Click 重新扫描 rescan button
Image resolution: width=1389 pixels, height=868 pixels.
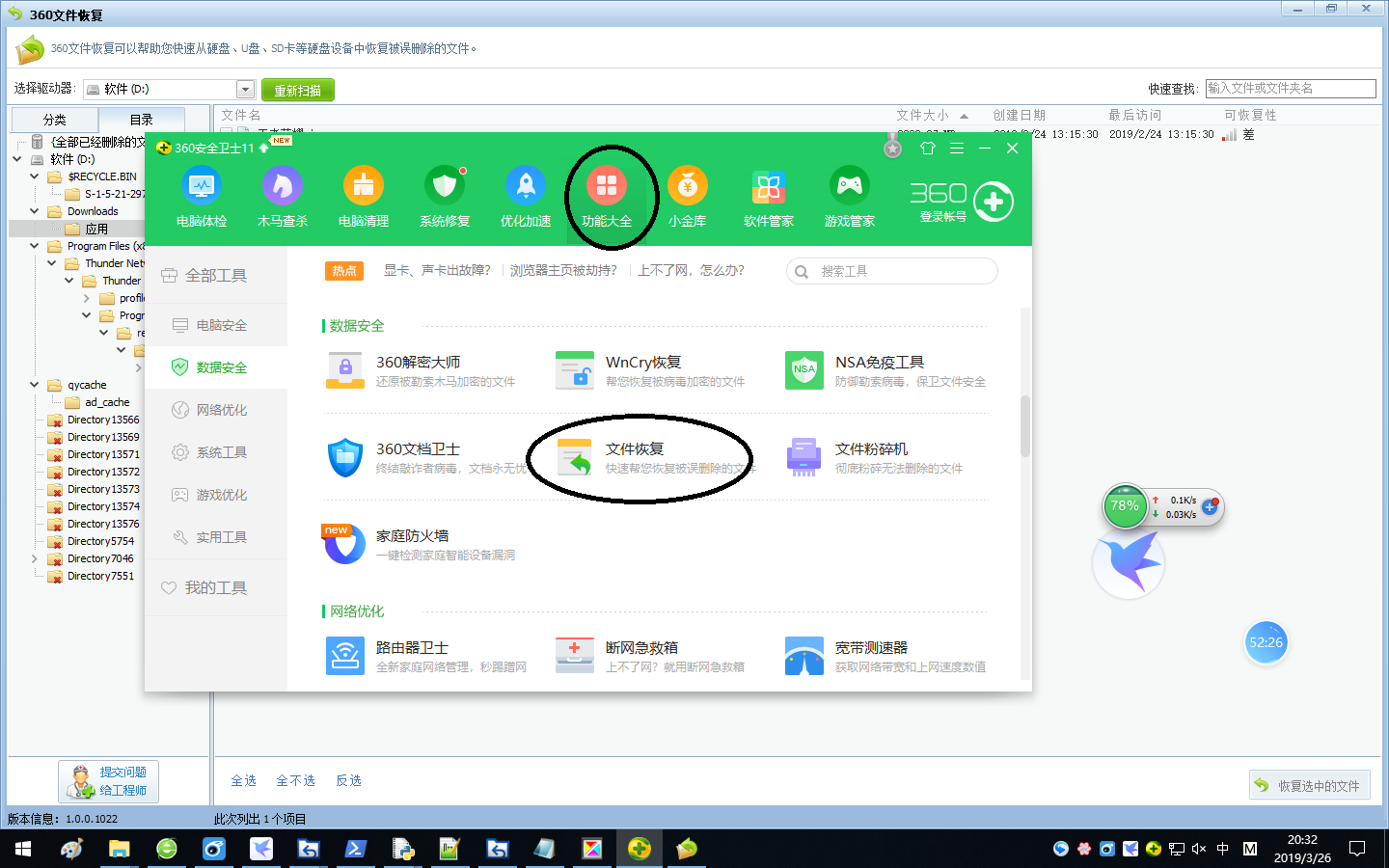tap(298, 90)
